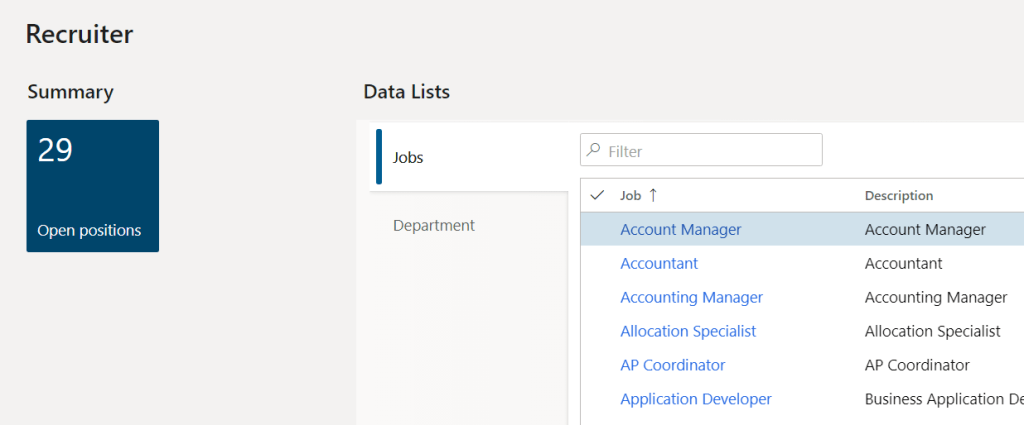Viewport: 1024px width, 425px height.
Task: Open the Allocation Specialist job link
Action: (x=688, y=331)
